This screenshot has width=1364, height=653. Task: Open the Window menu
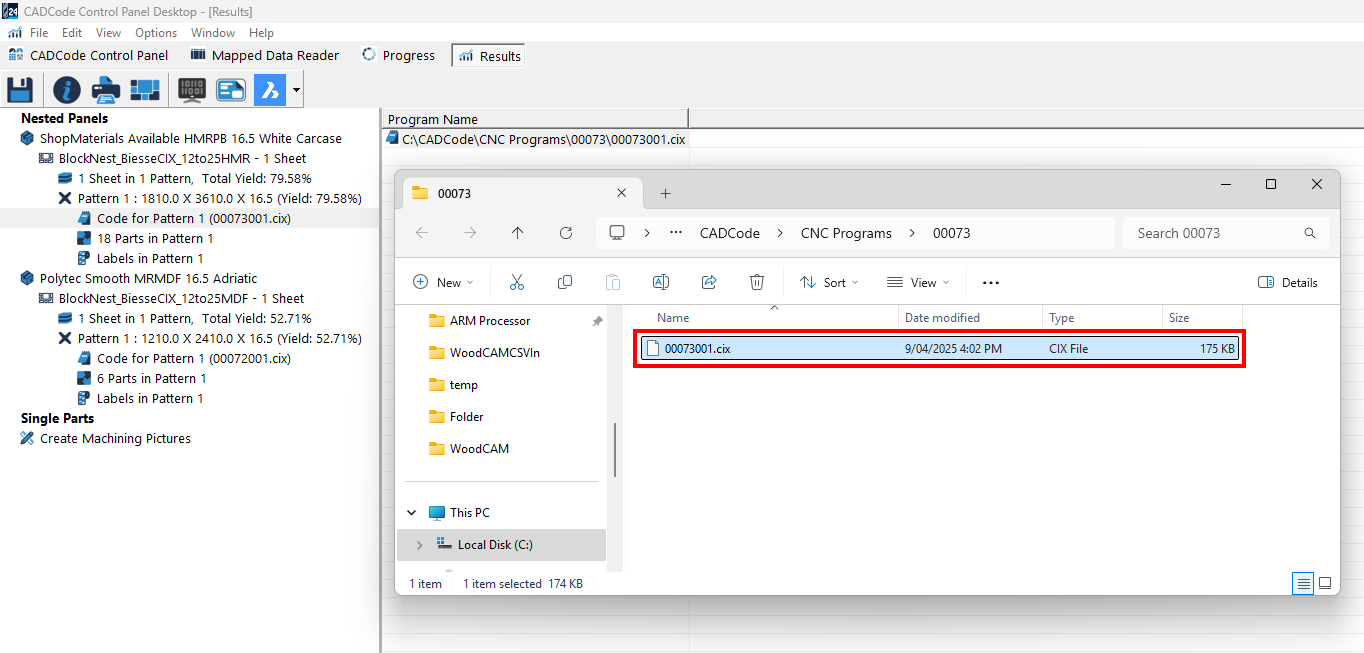tap(213, 33)
